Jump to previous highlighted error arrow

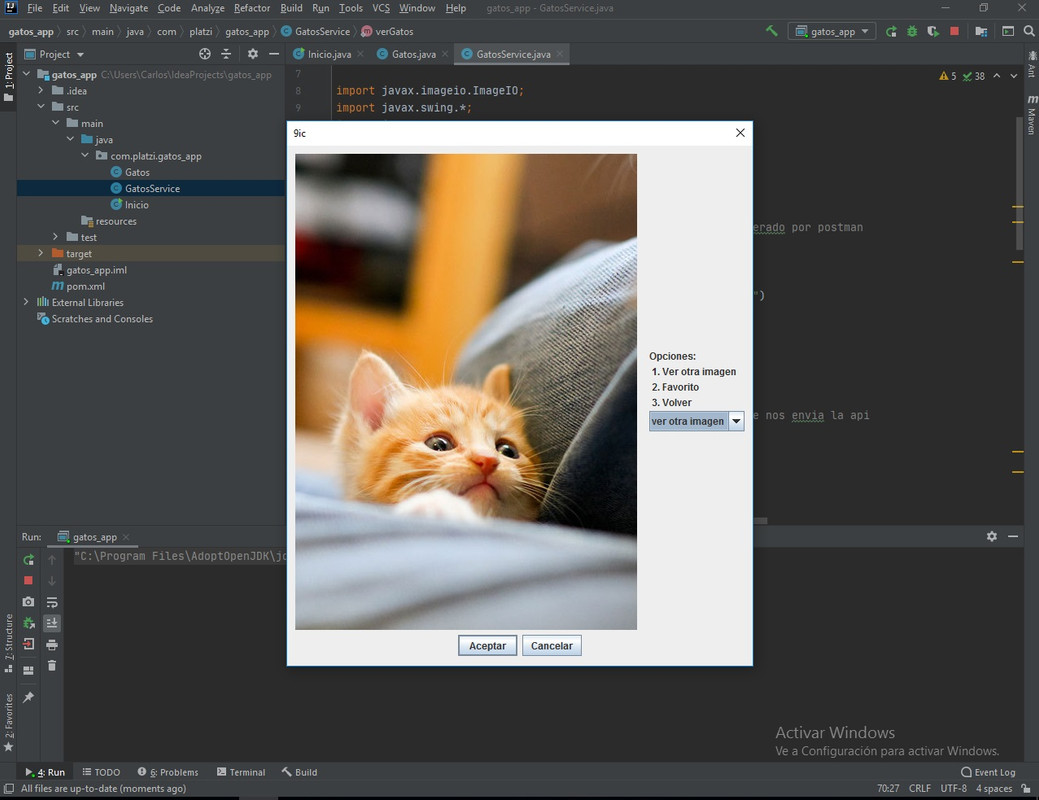(997, 76)
